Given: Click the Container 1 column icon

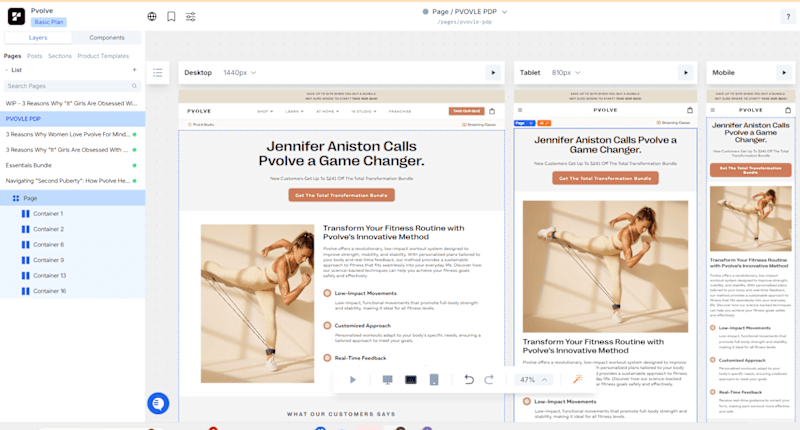Looking at the screenshot, I should [x=26, y=214].
